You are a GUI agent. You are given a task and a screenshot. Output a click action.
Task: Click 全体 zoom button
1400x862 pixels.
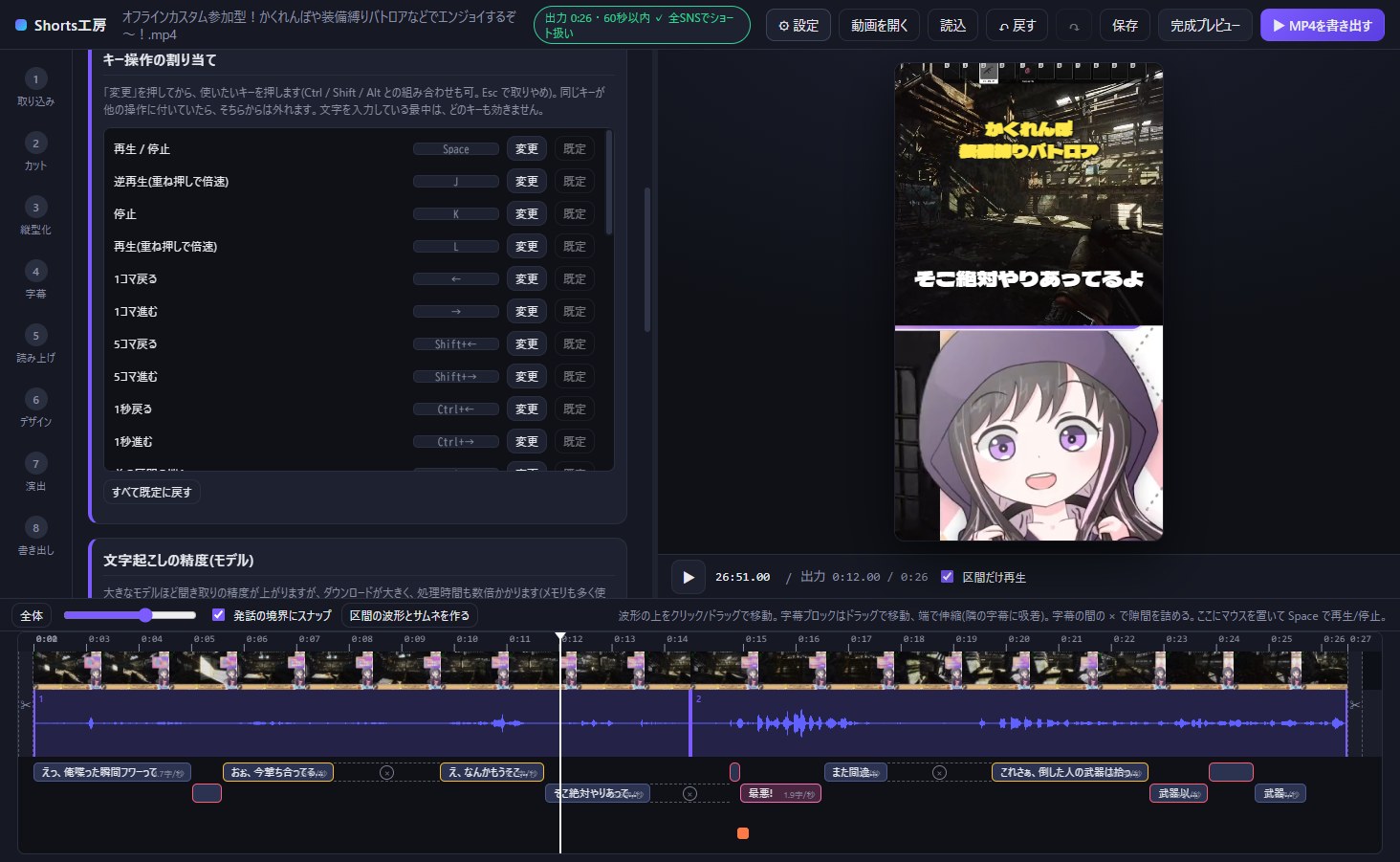coord(32,615)
